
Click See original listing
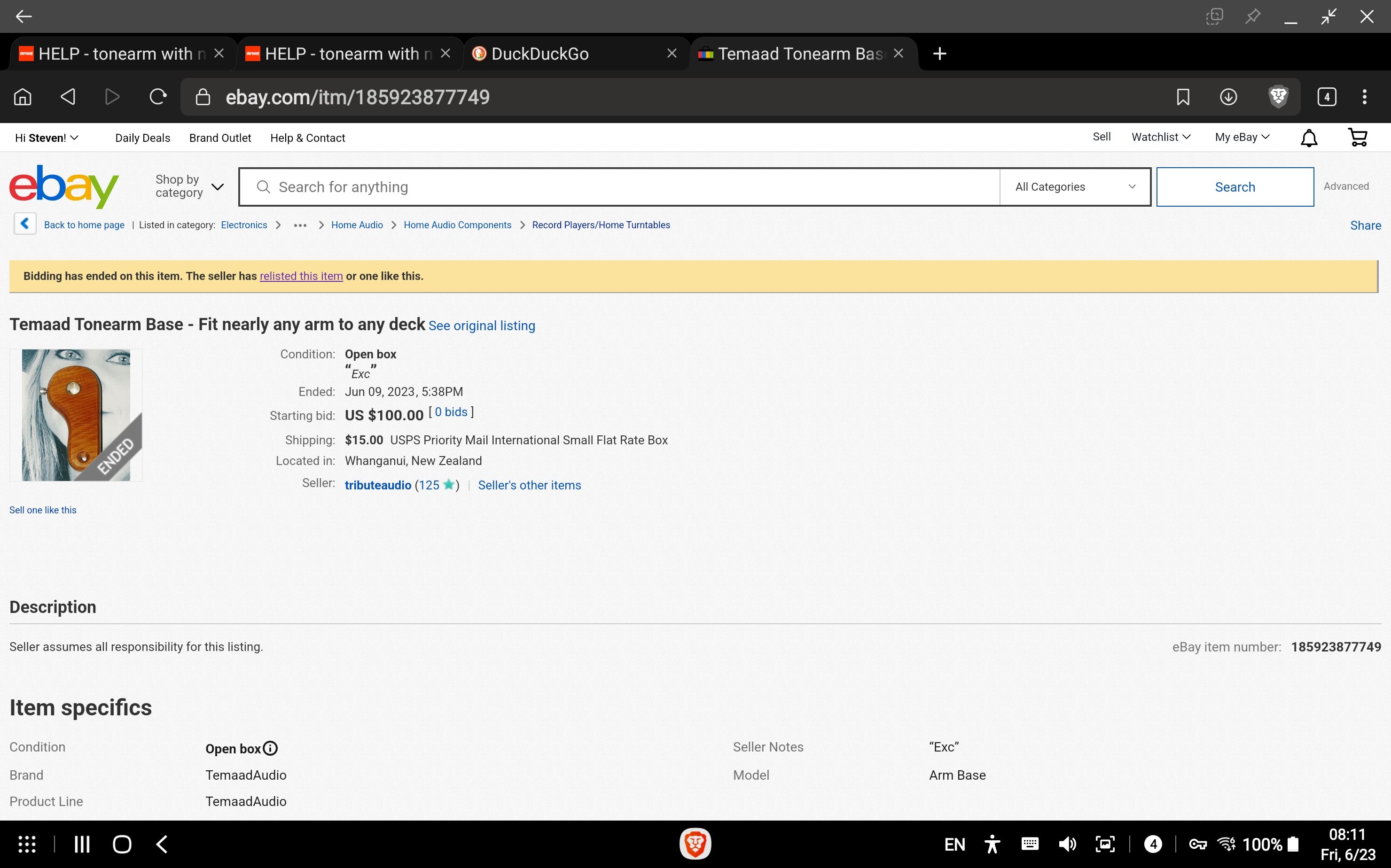coord(481,325)
